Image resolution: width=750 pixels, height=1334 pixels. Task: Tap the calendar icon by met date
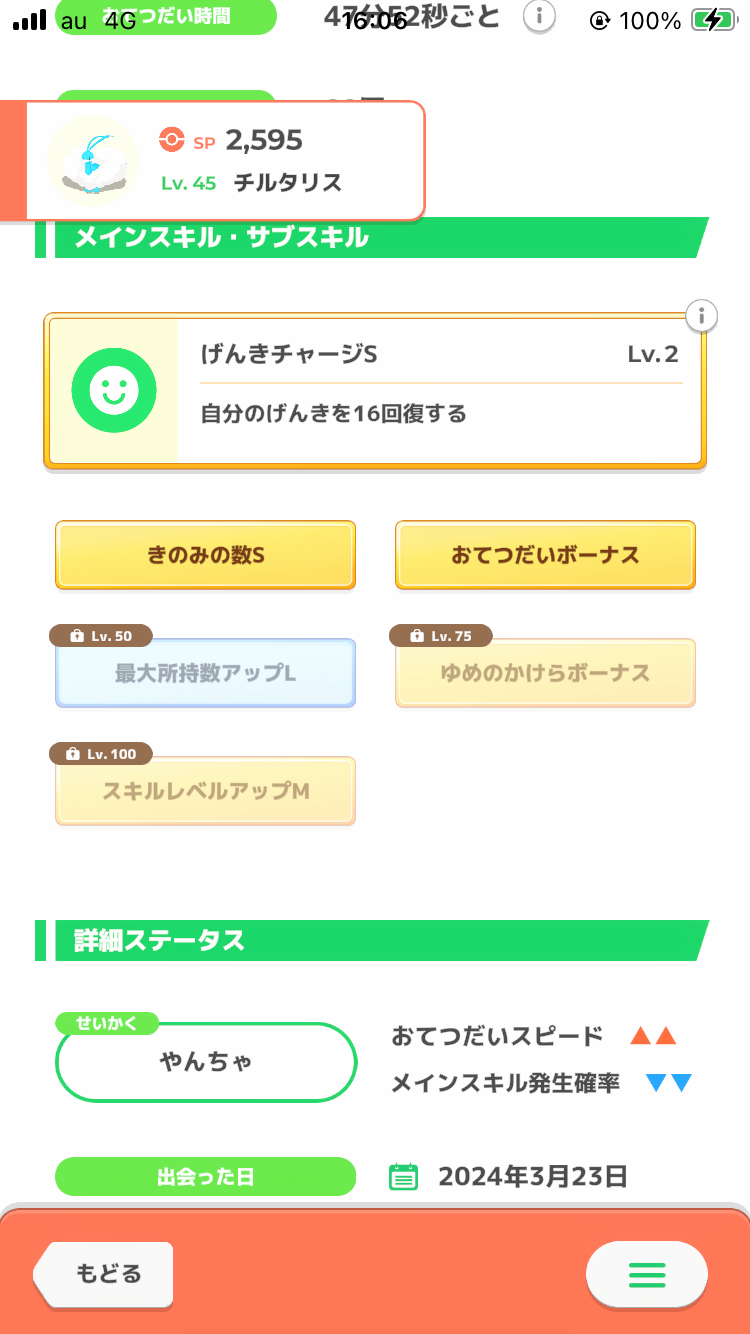[402, 1177]
